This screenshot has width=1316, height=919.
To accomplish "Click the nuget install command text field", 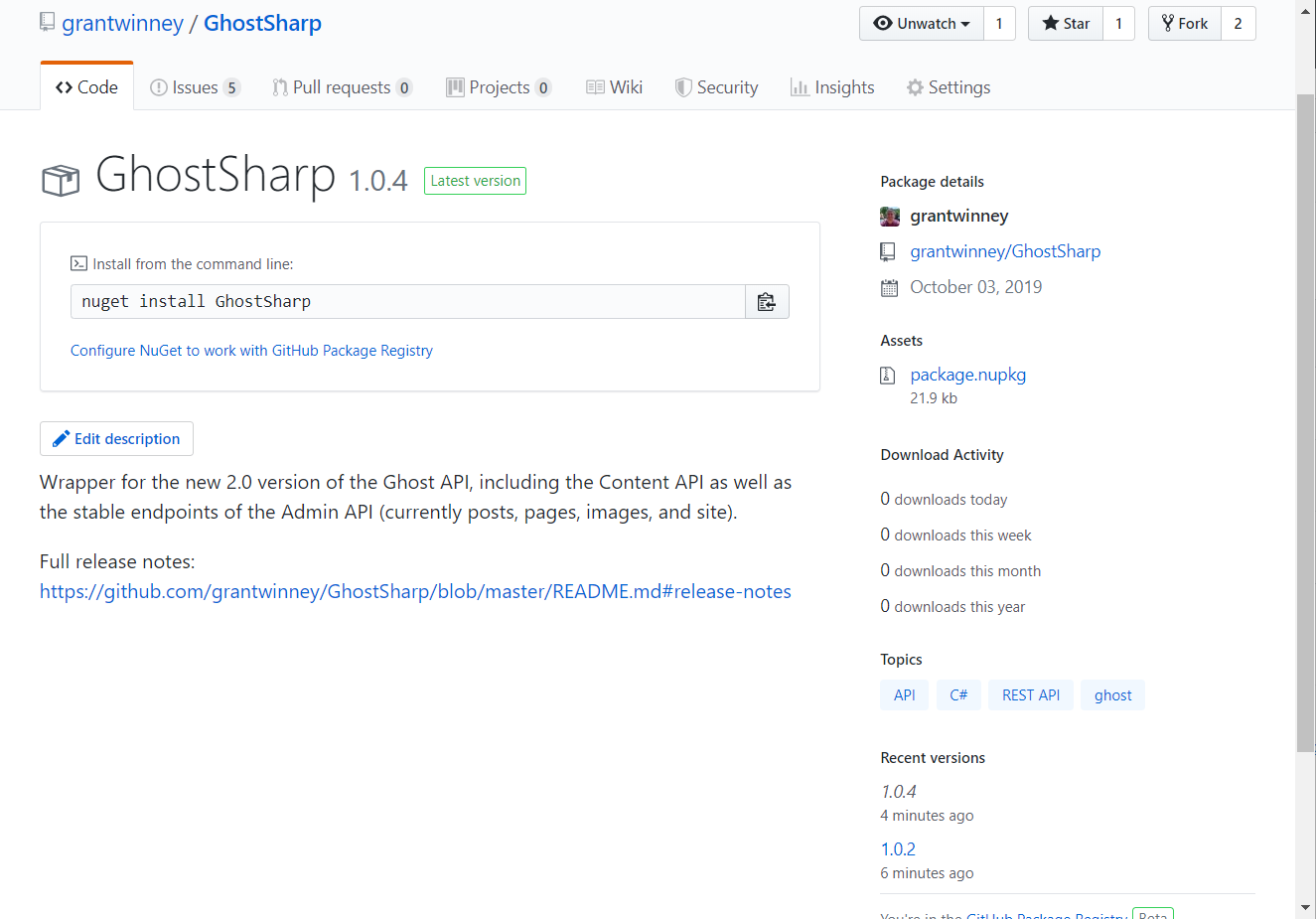I will click(407, 302).
